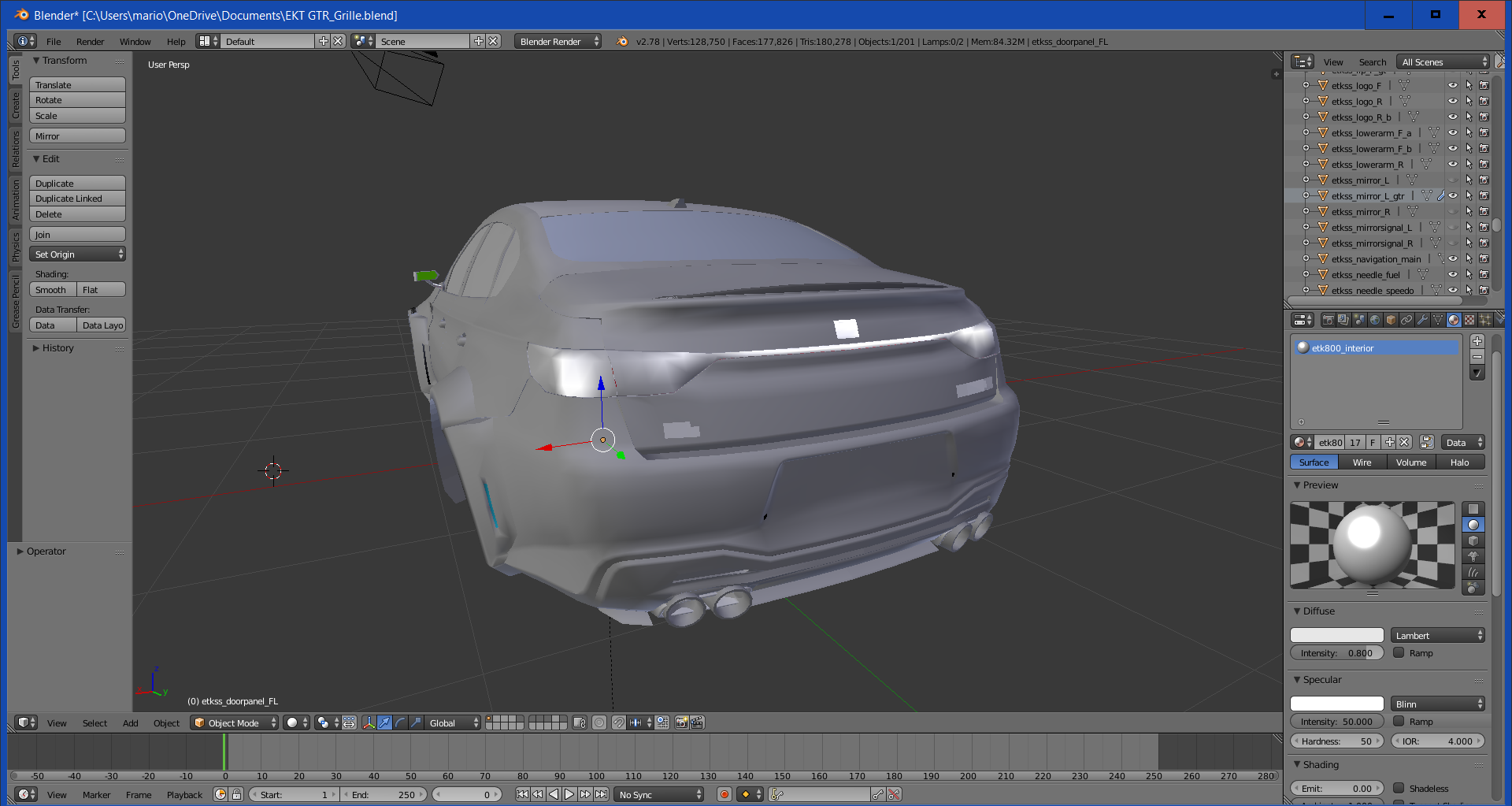This screenshot has width=1512, height=806.
Task: Click the Smooth shading button
Action: [x=52, y=290]
